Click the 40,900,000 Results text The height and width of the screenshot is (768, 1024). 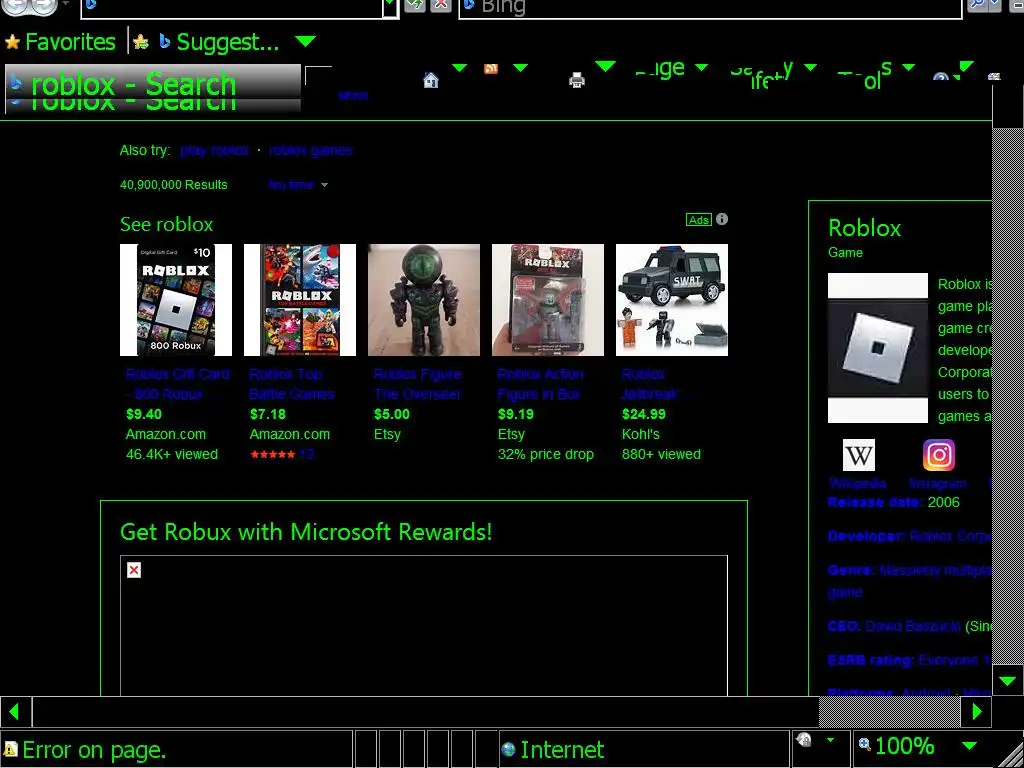[x=174, y=185]
